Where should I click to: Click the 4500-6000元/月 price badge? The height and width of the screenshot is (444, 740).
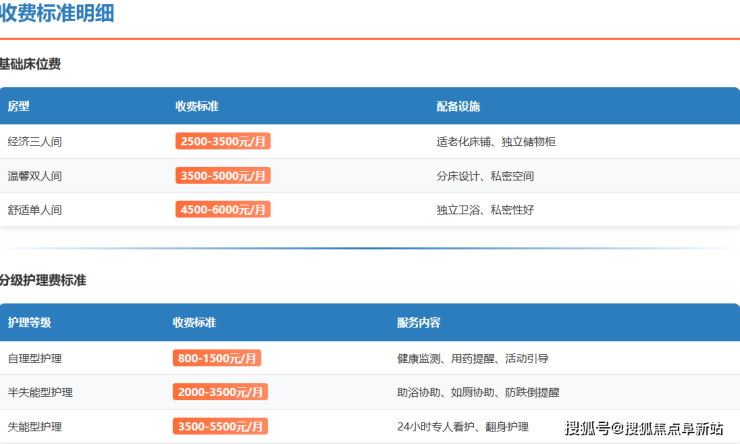pos(223,210)
